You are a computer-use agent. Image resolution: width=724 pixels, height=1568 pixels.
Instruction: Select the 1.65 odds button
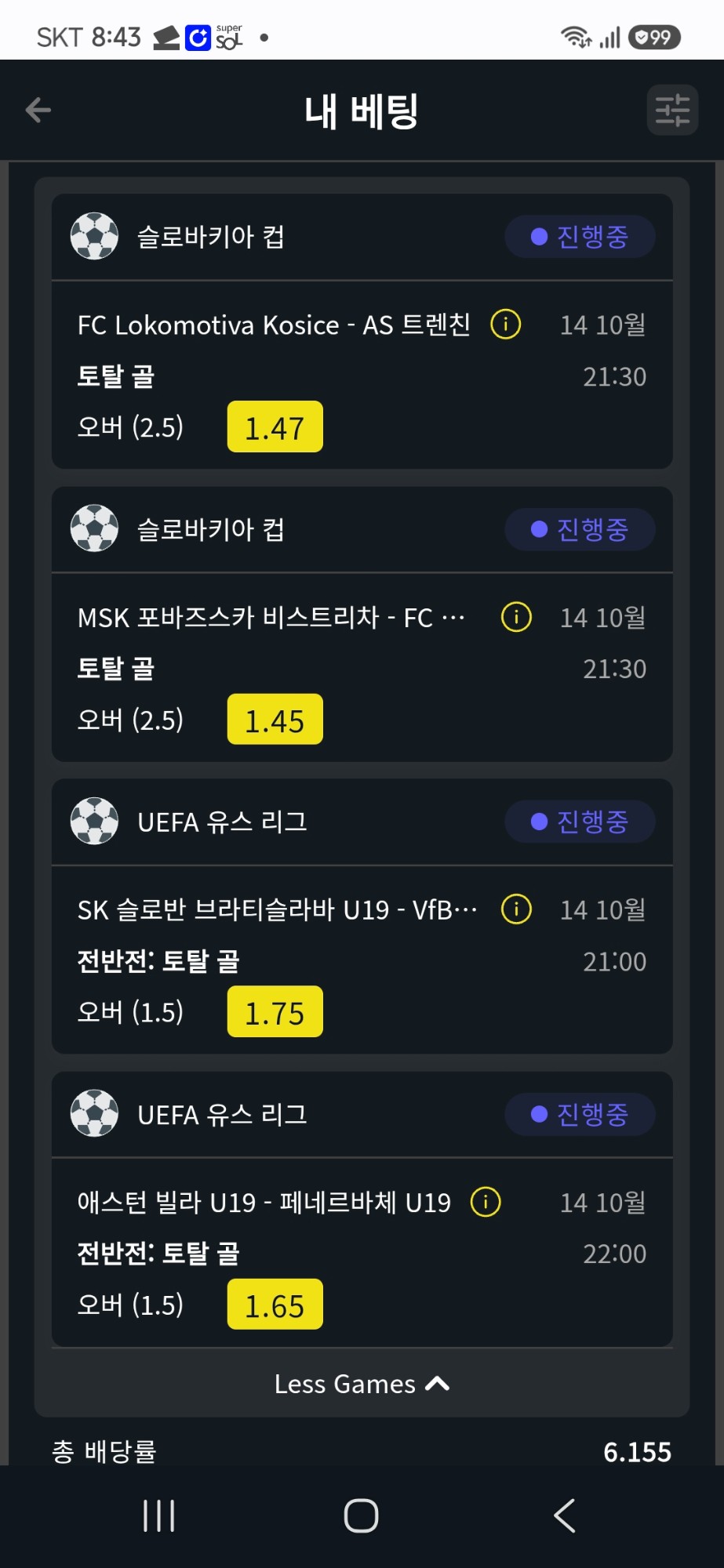point(275,1305)
